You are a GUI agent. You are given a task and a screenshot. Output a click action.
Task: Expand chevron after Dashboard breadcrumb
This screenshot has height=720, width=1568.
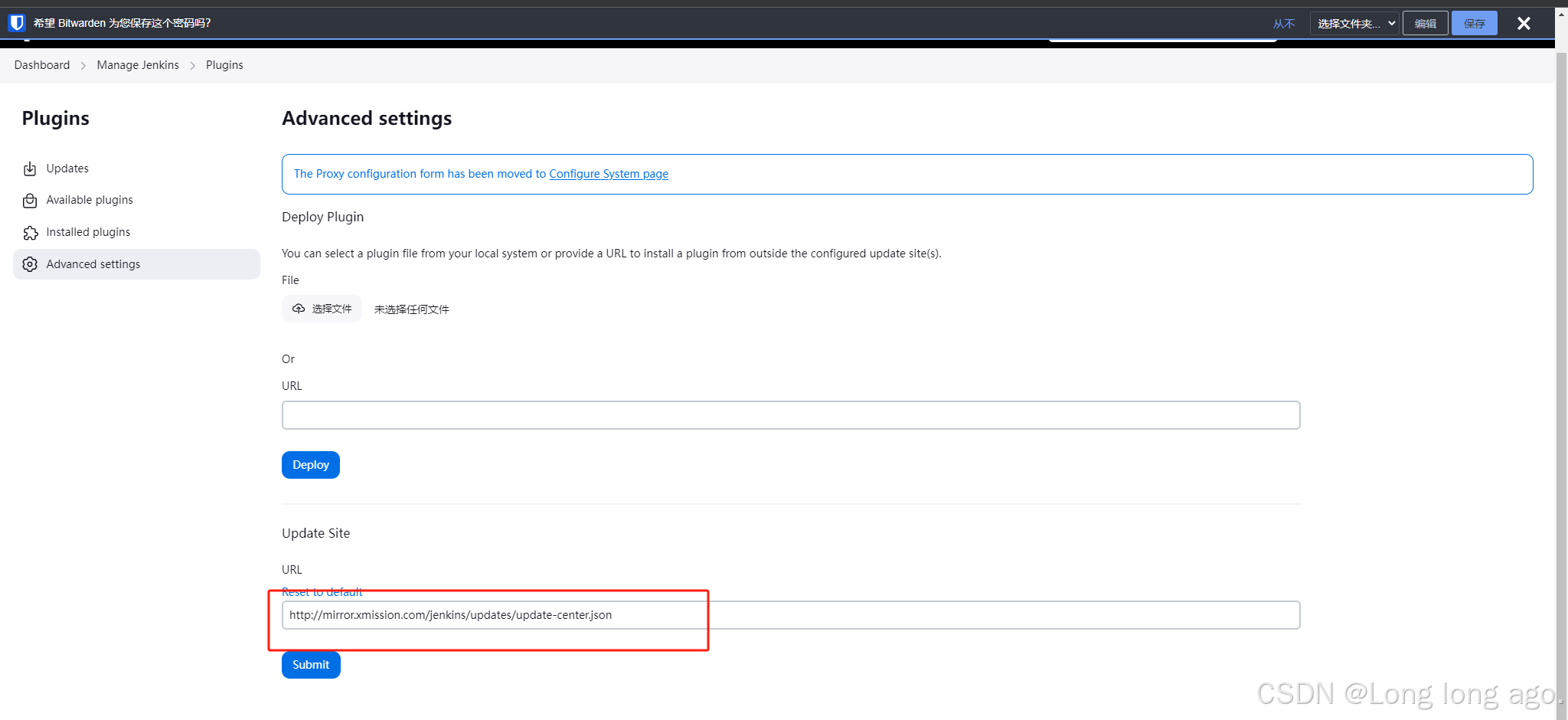pyautogui.click(x=83, y=66)
